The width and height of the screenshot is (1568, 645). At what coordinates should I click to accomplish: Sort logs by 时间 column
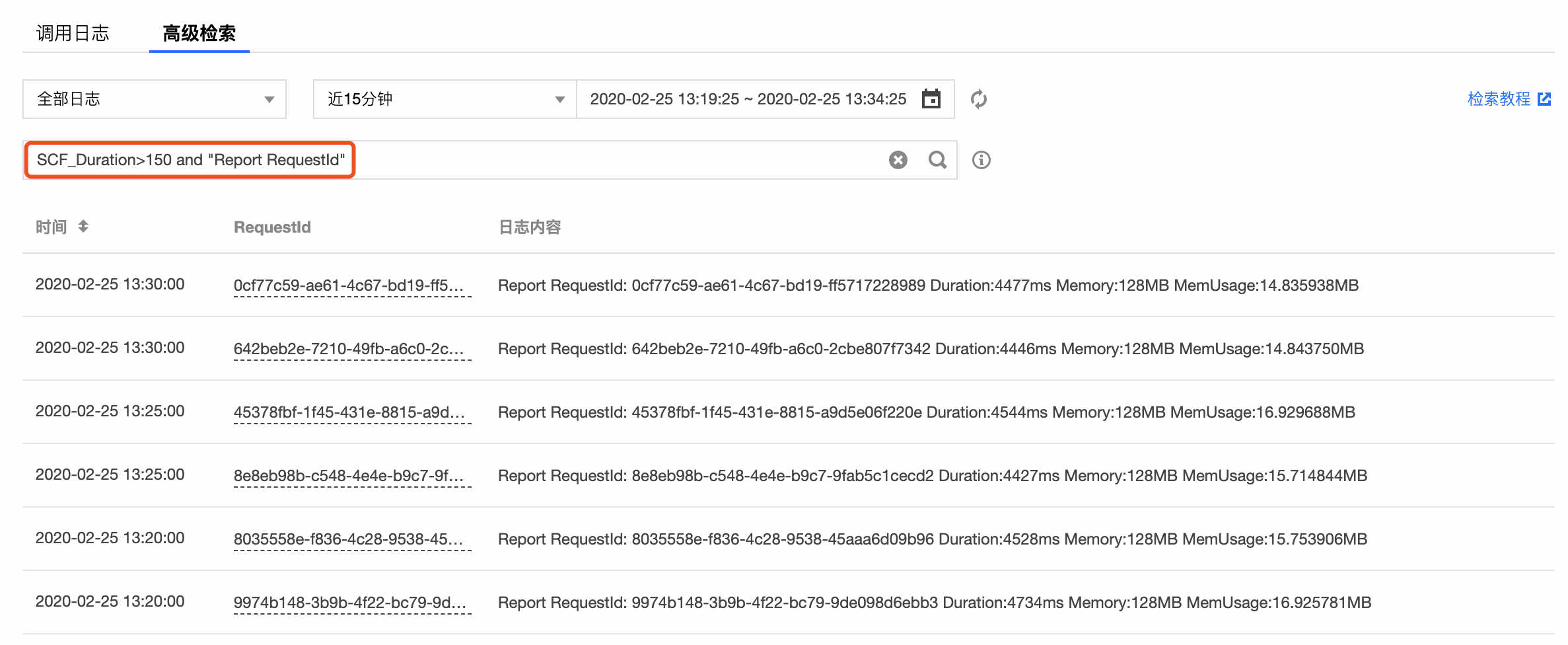[x=83, y=227]
